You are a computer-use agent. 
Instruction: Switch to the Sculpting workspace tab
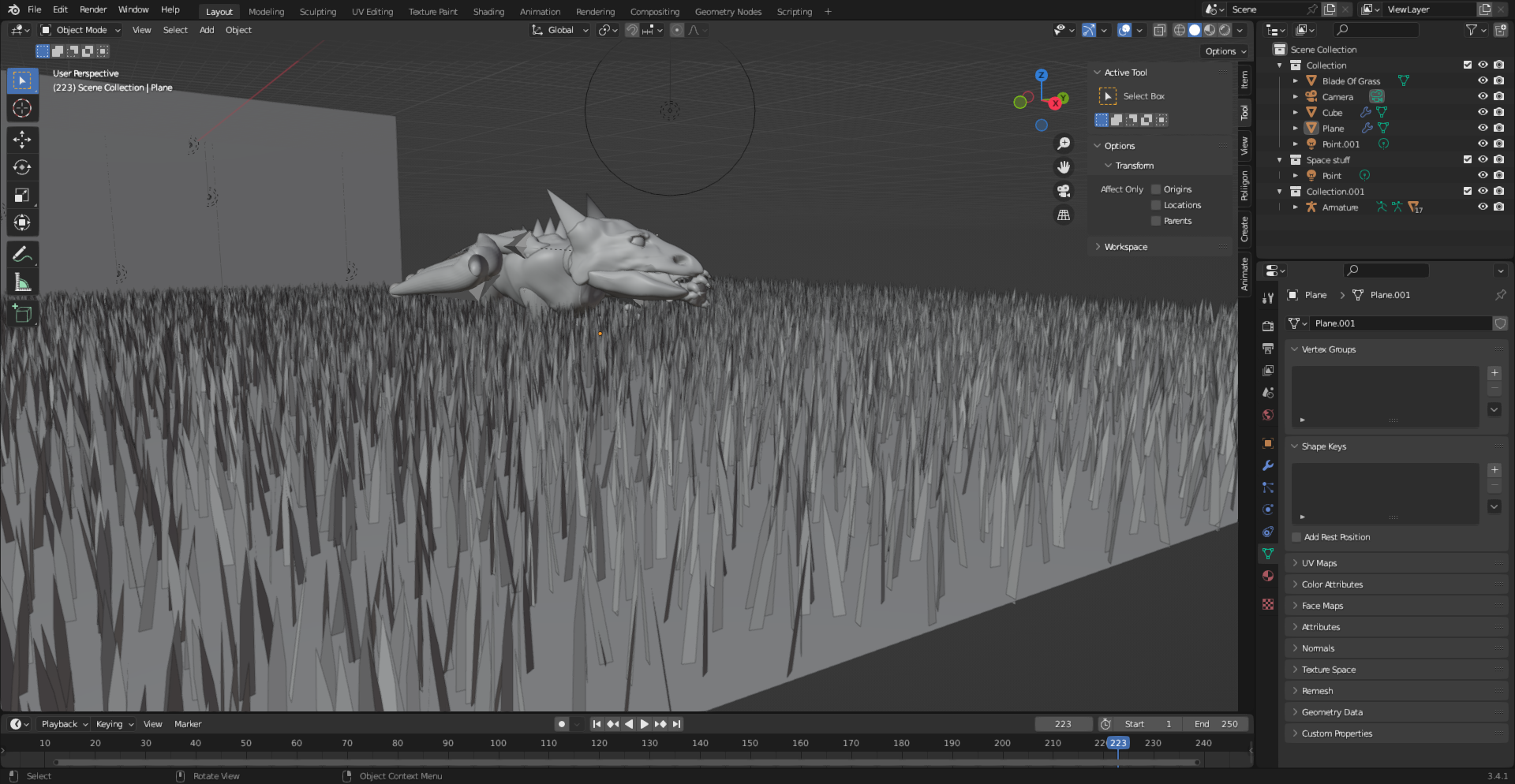click(x=317, y=12)
